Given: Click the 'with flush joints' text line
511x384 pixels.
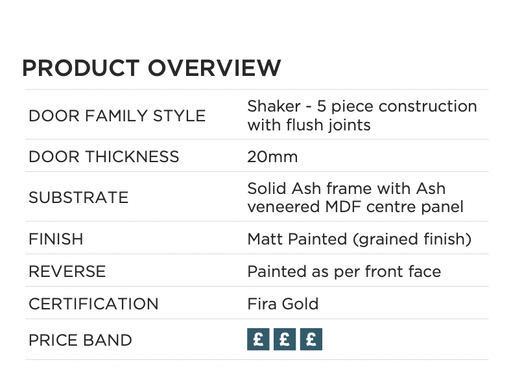Looking at the screenshot, I should point(309,125).
